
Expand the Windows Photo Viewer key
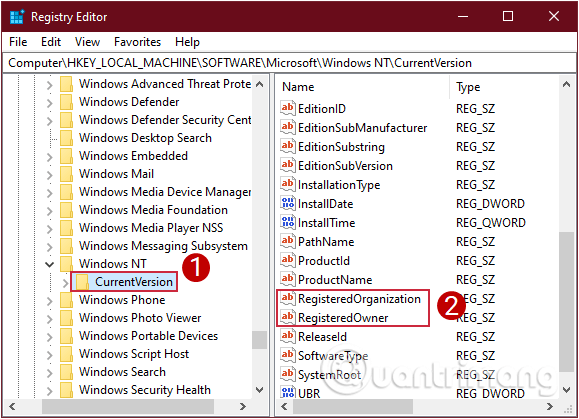click(49, 319)
